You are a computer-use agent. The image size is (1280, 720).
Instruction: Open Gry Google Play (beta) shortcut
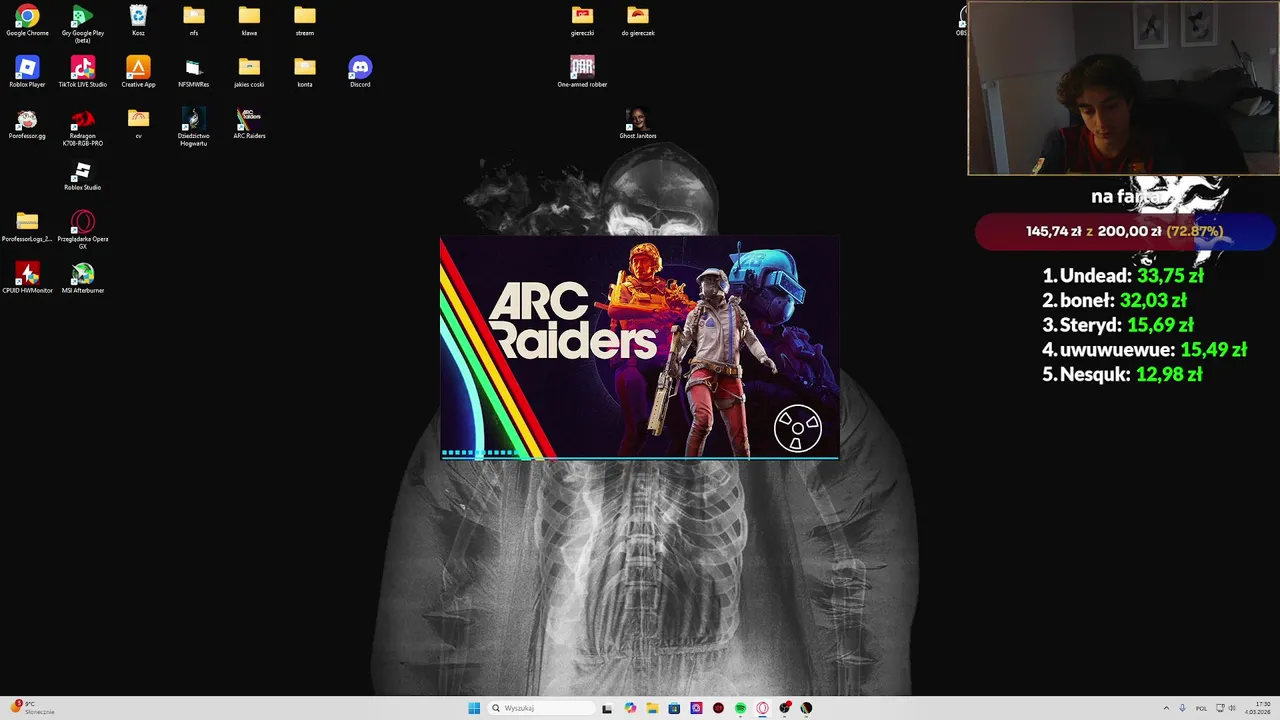click(83, 23)
